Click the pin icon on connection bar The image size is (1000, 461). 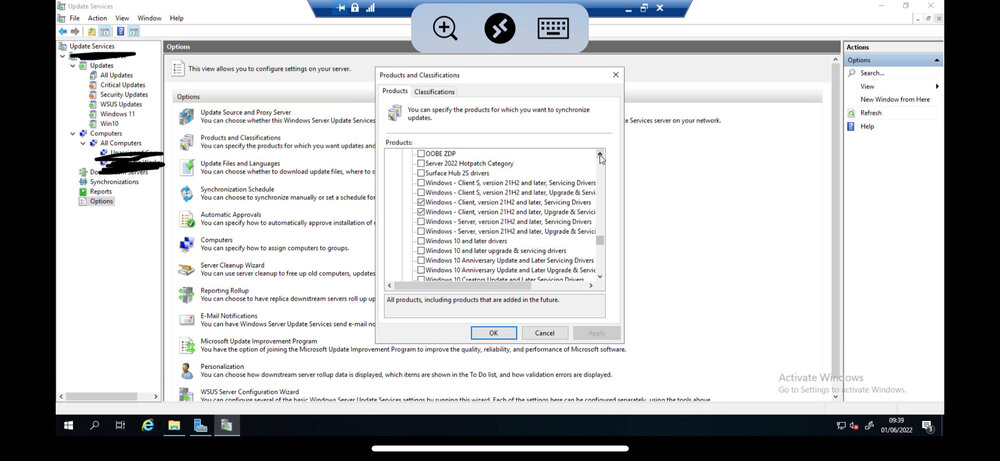coord(341,8)
